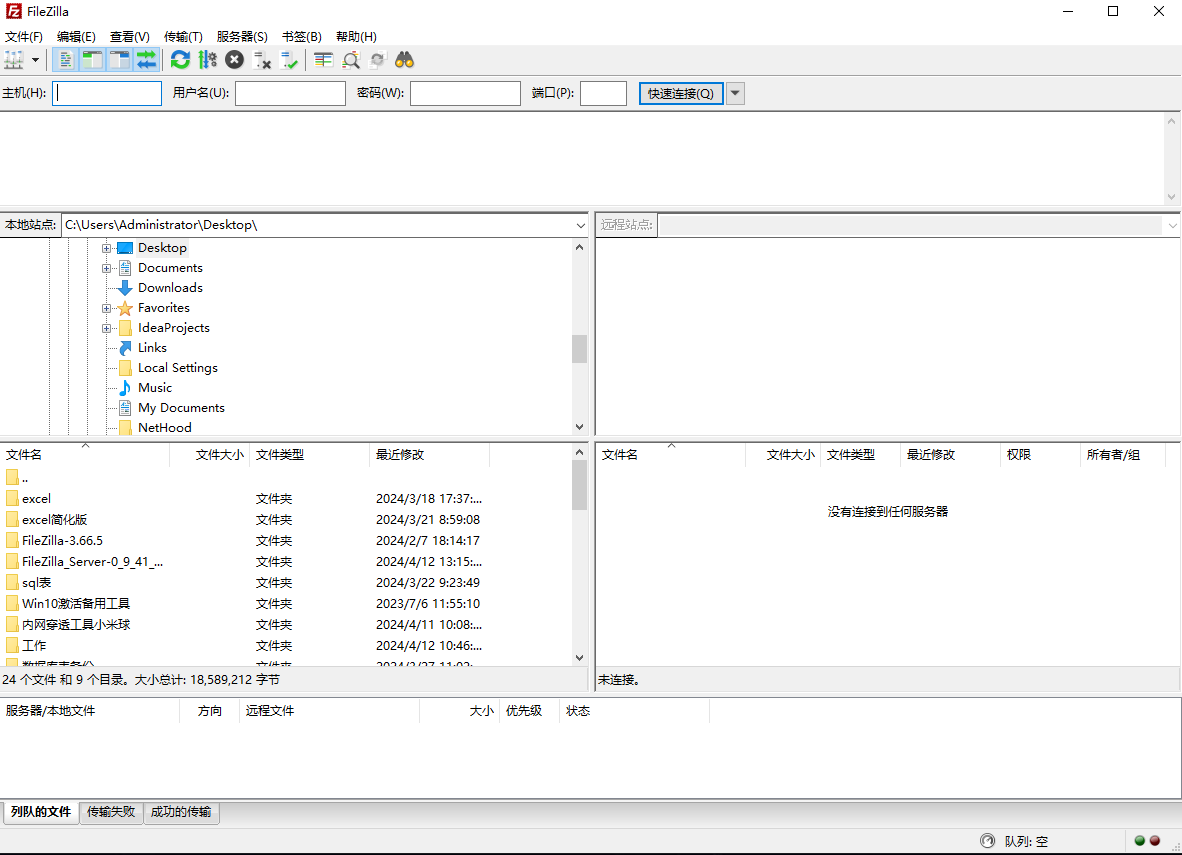
Task: Open the quick connect history dropdown arrow
Action: 735,93
